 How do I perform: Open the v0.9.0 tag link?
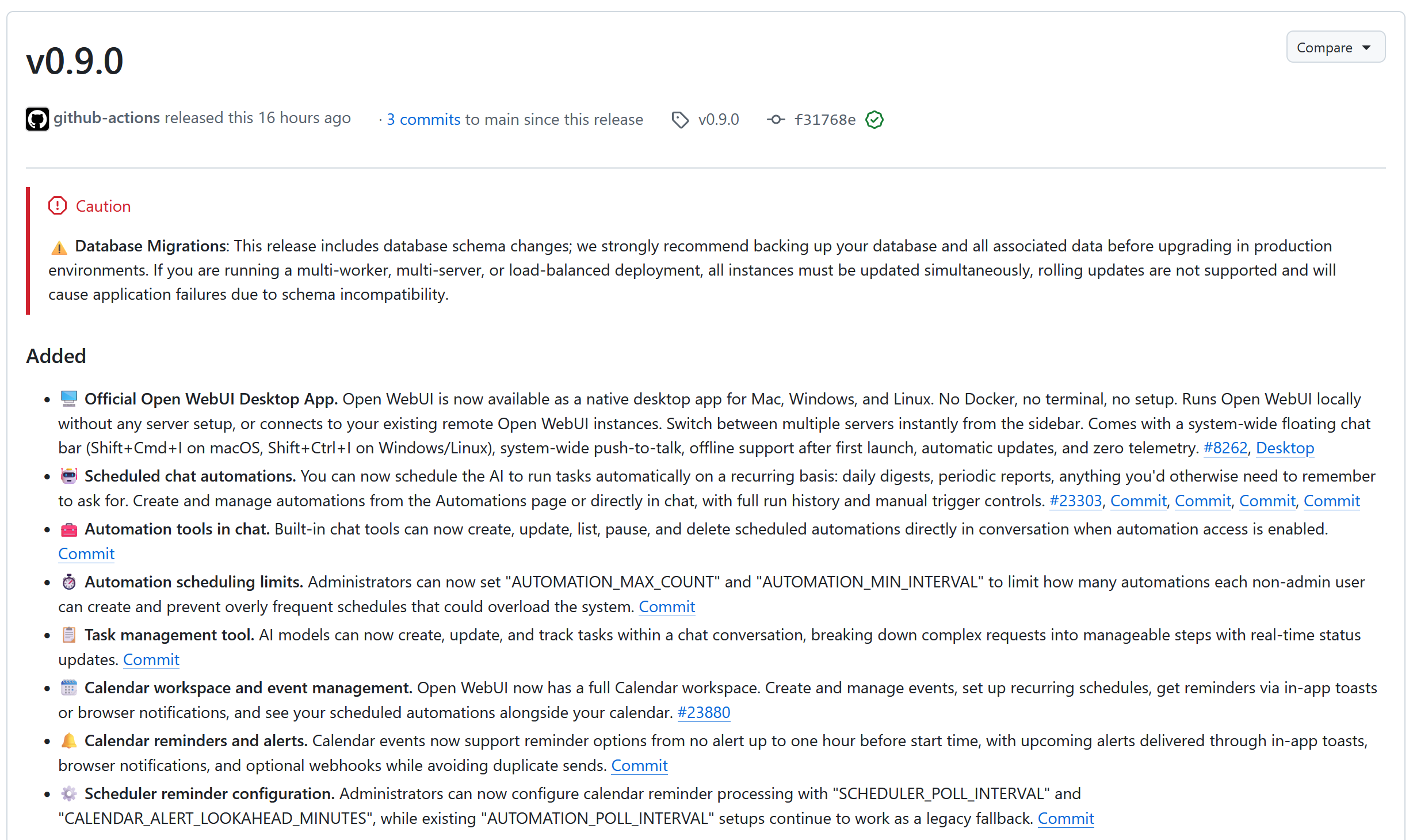(719, 120)
